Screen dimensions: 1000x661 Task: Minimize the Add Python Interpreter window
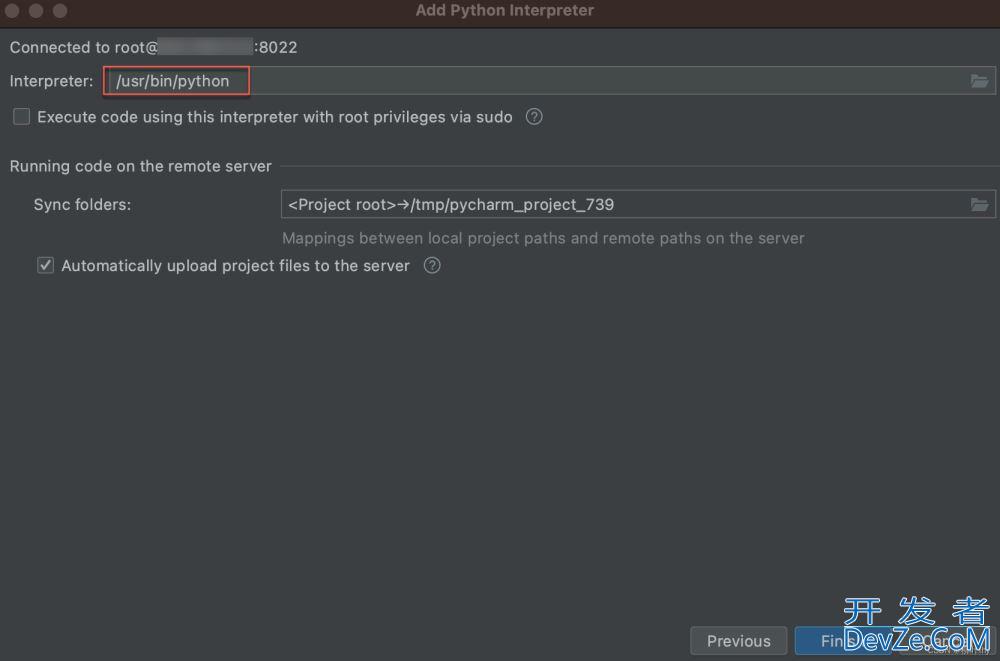[x=36, y=11]
